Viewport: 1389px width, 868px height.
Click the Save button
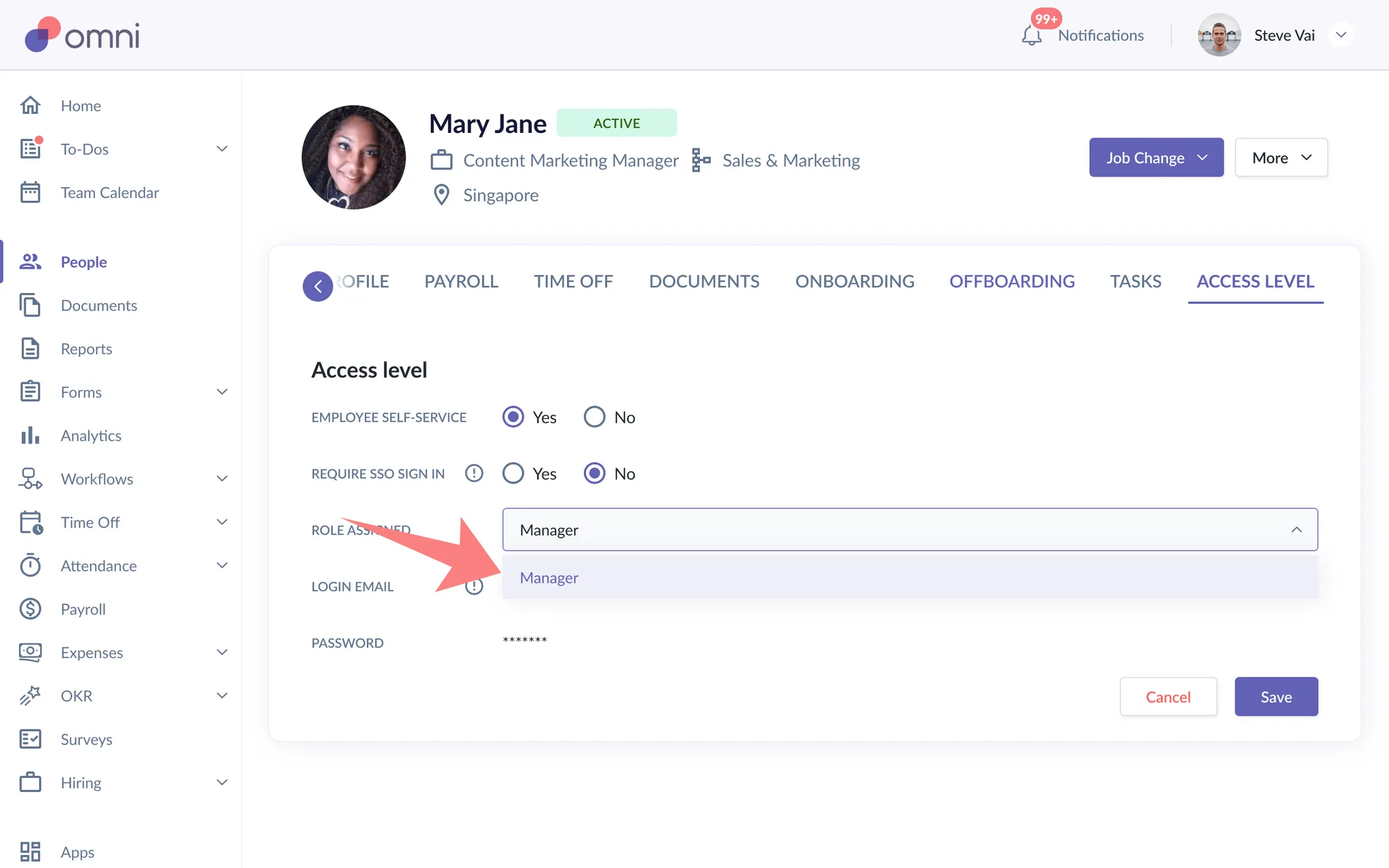click(x=1276, y=696)
